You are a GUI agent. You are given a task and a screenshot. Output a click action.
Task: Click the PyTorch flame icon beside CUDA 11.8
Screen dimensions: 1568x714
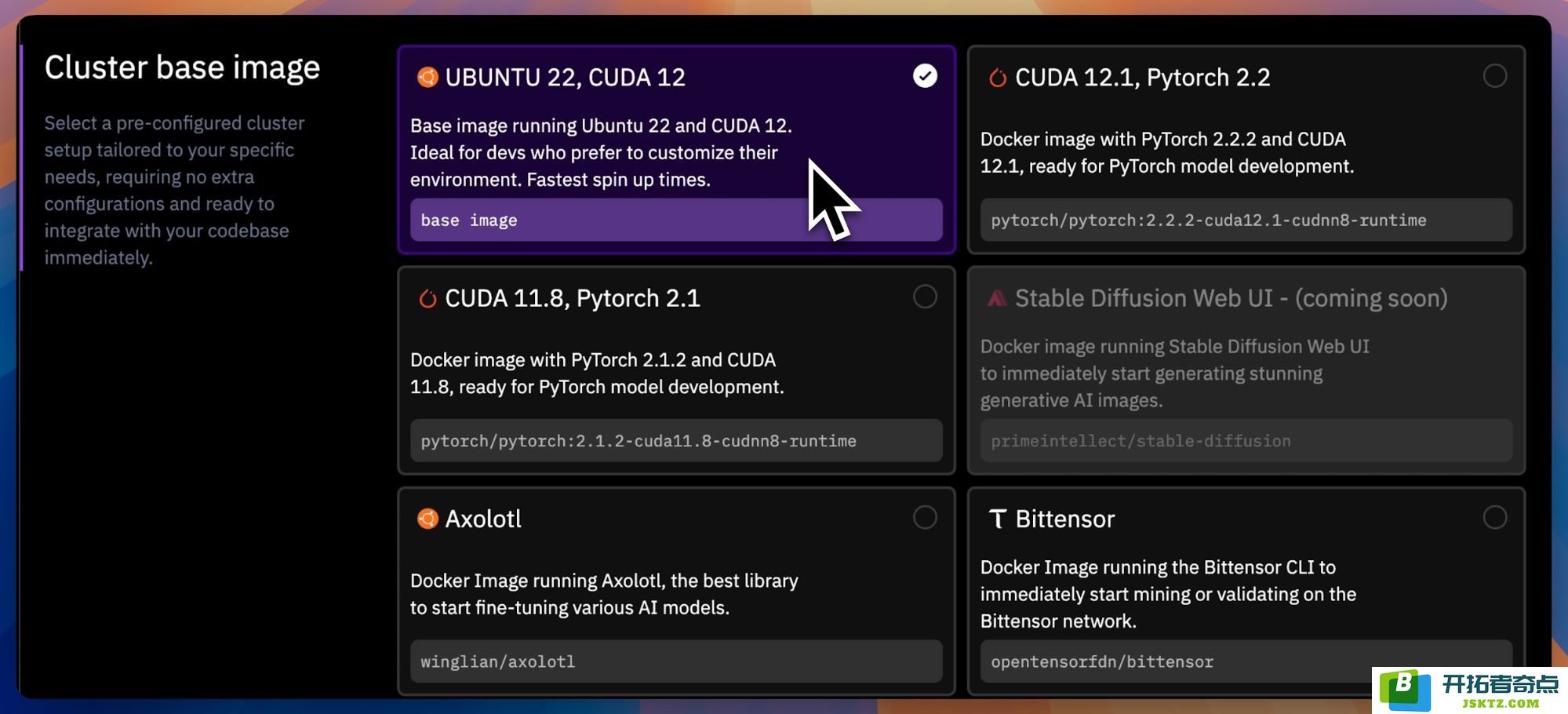[427, 298]
